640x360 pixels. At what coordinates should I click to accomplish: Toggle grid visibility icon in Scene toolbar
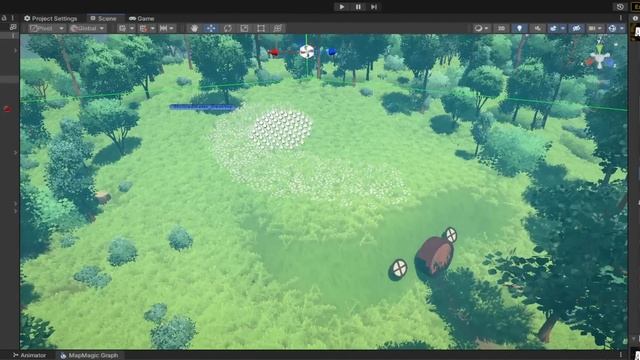pos(122,28)
